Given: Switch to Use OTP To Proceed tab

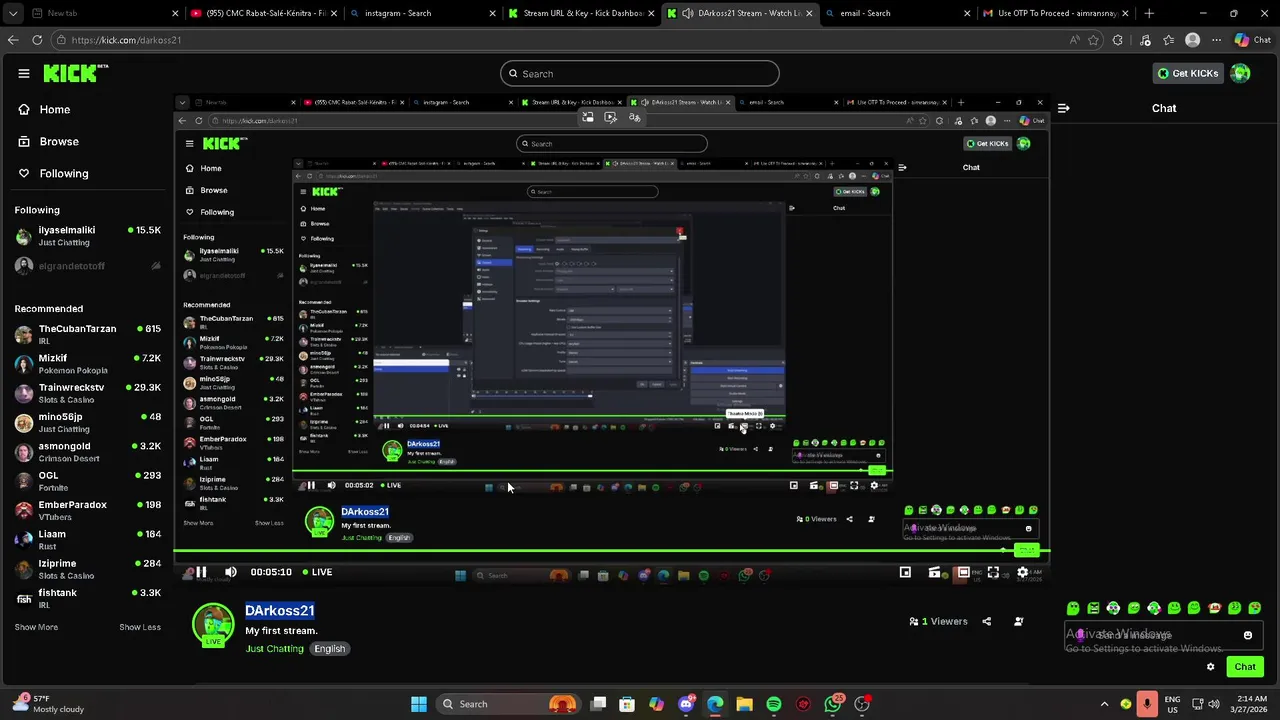Looking at the screenshot, I should click(1055, 13).
